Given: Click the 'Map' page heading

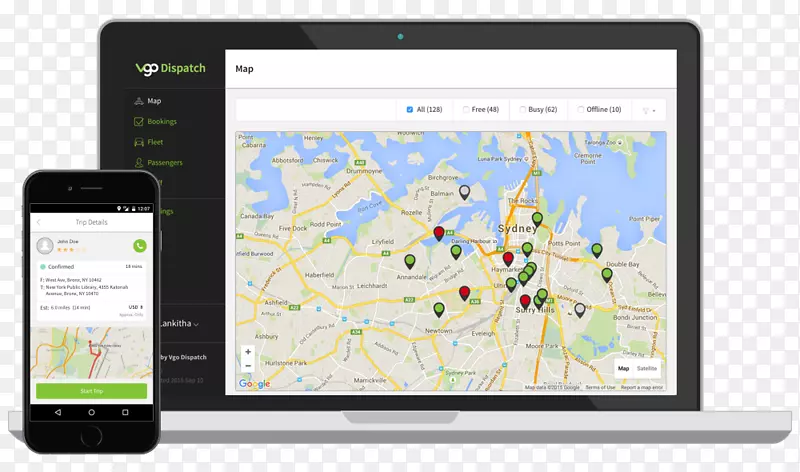Looking at the screenshot, I should [x=244, y=69].
